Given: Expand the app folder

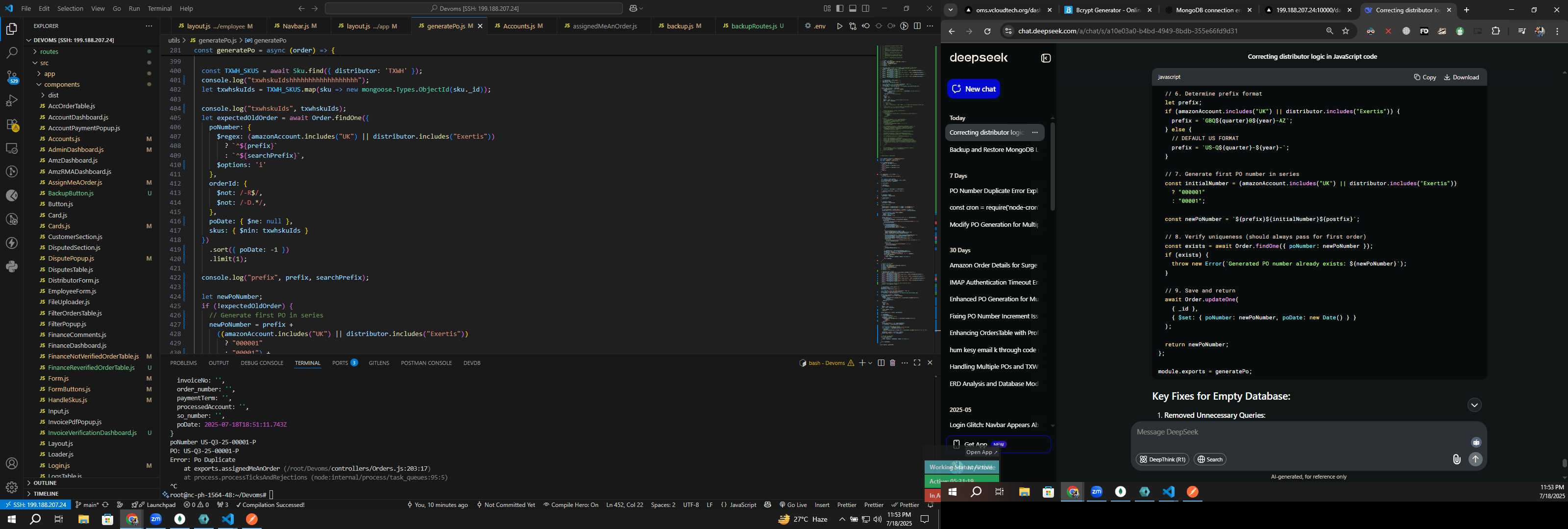Looking at the screenshot, I should [x=50, y=73].
